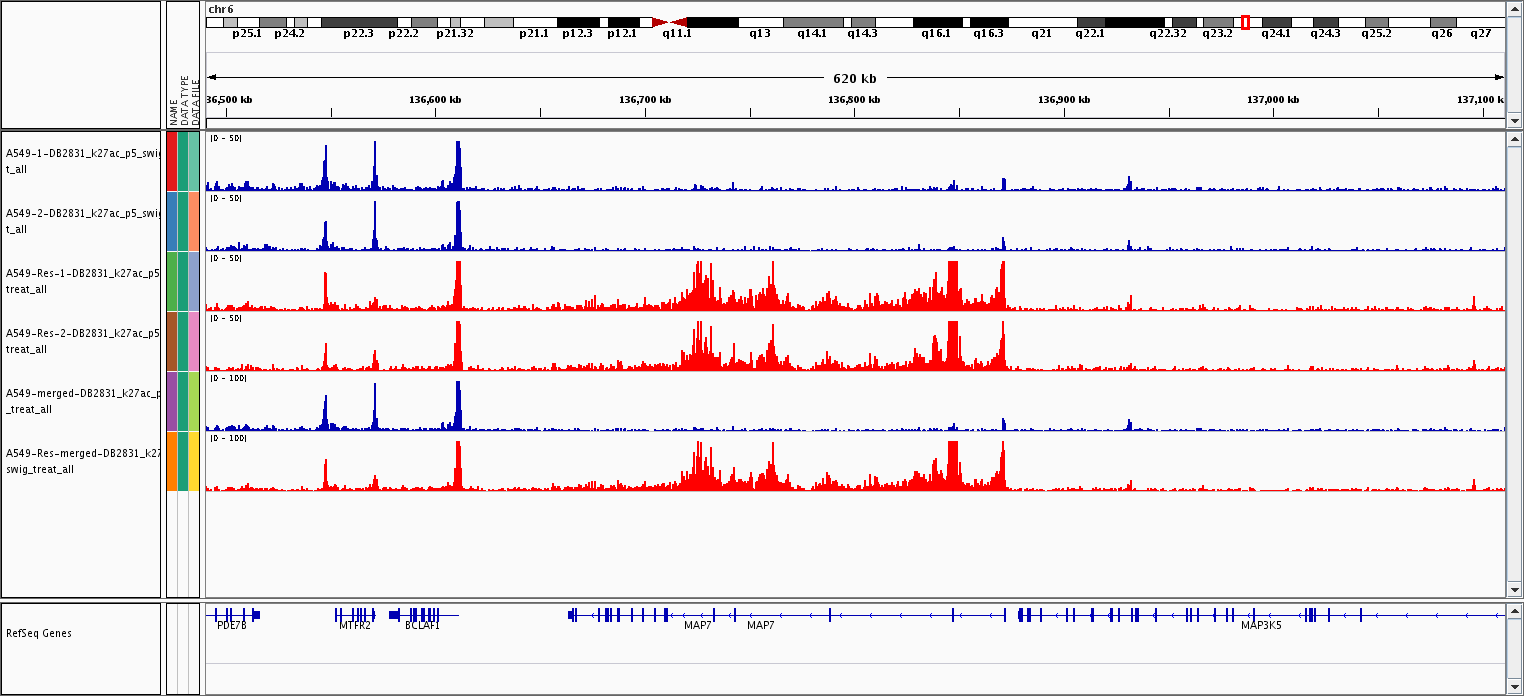Click the MAP3K5 gene label
1524x696 pixels.
click(x=1260, y=626)
